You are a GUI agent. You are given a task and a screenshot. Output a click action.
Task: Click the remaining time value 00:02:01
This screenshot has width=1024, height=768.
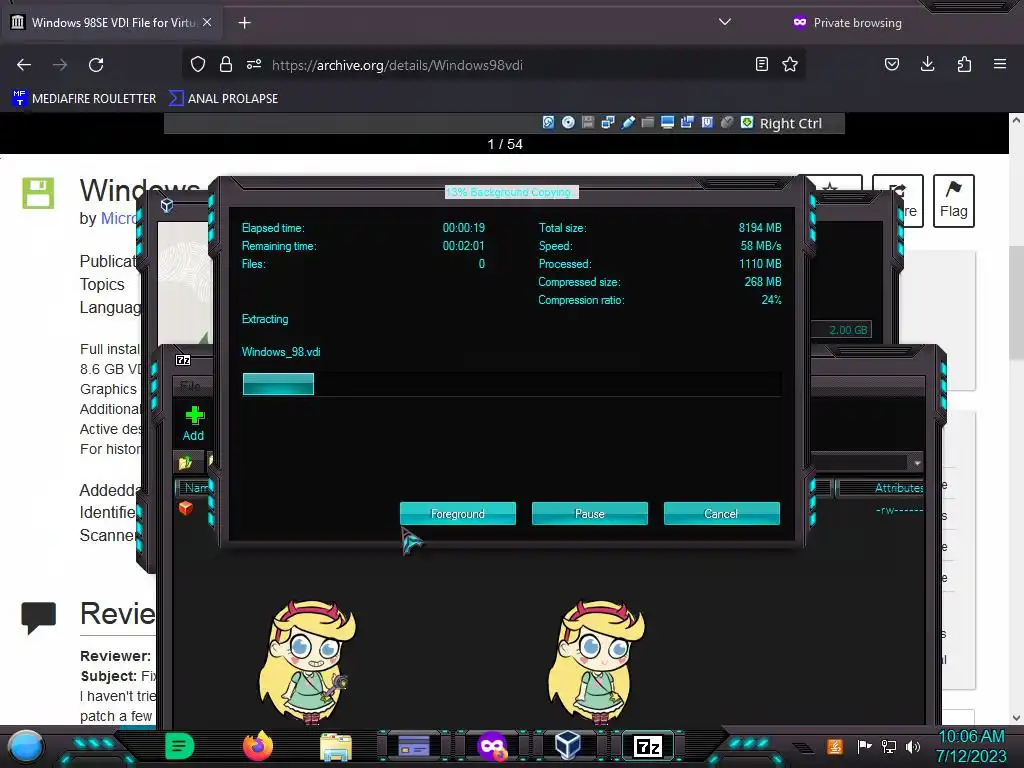[x=464, y=246]
